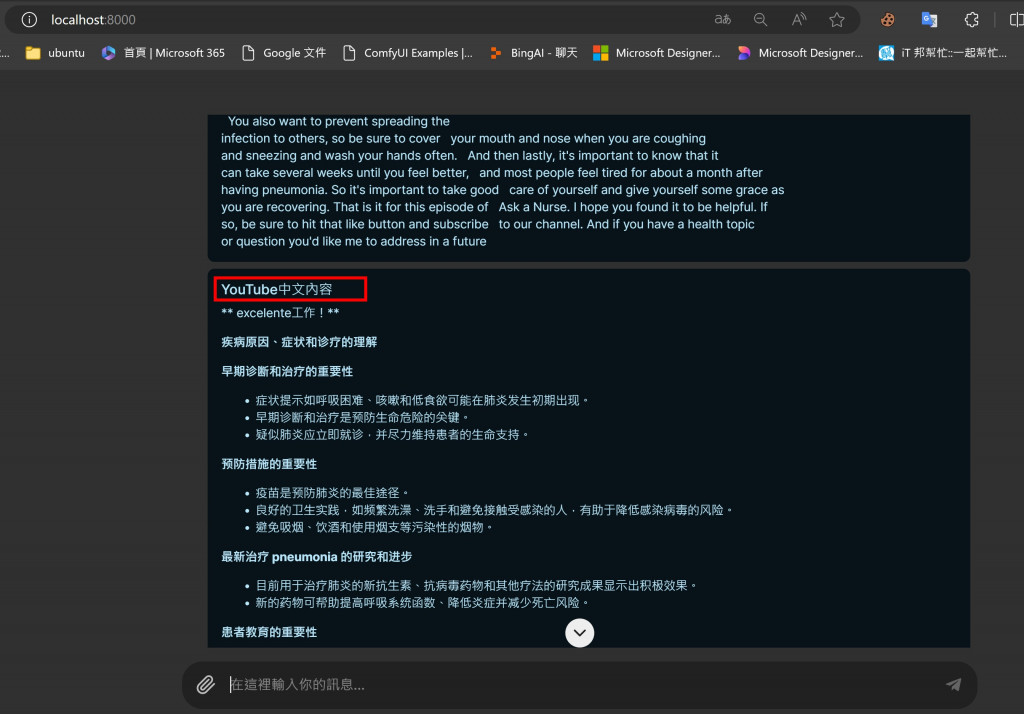Open the BingAI - 聊天 bookmark

point(534,53)
